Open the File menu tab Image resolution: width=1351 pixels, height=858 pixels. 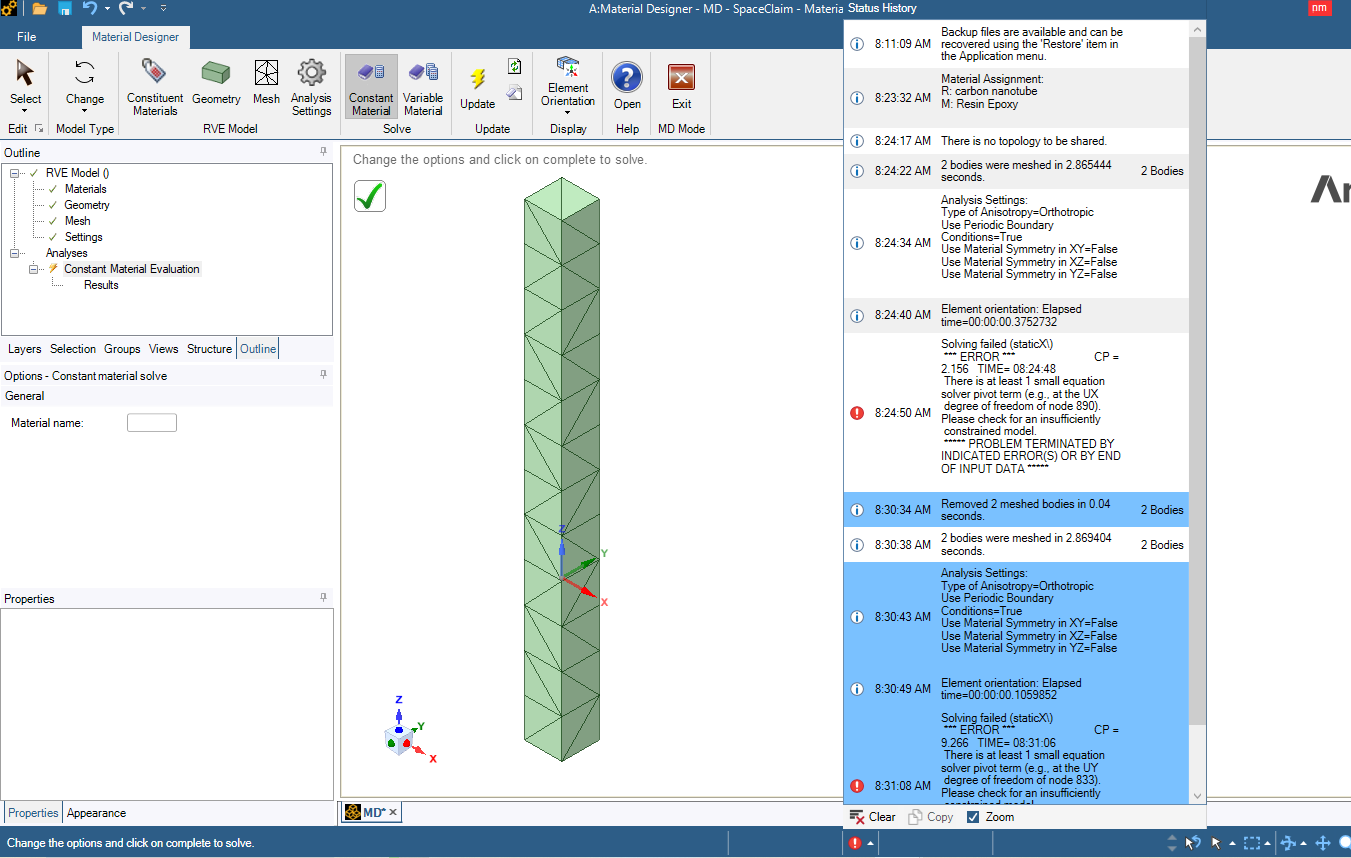tap(27, 37)
